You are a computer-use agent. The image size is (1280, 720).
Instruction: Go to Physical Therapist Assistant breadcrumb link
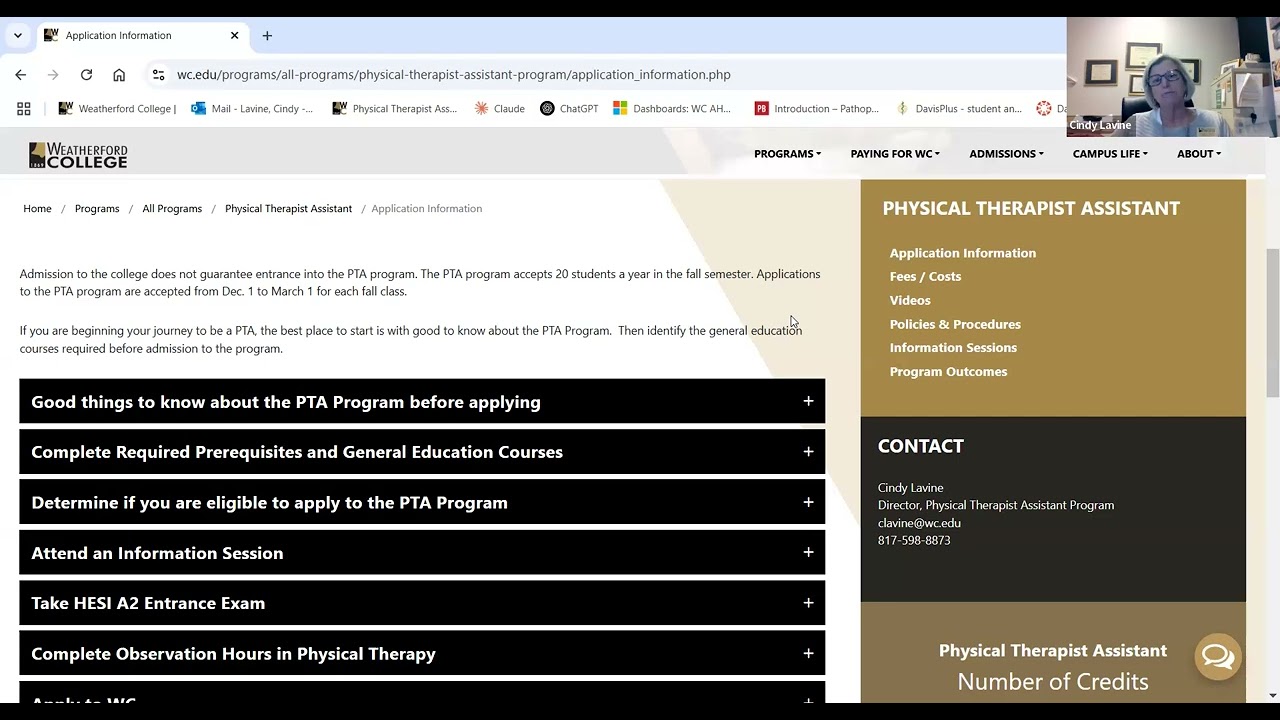(x=288, y=209)
